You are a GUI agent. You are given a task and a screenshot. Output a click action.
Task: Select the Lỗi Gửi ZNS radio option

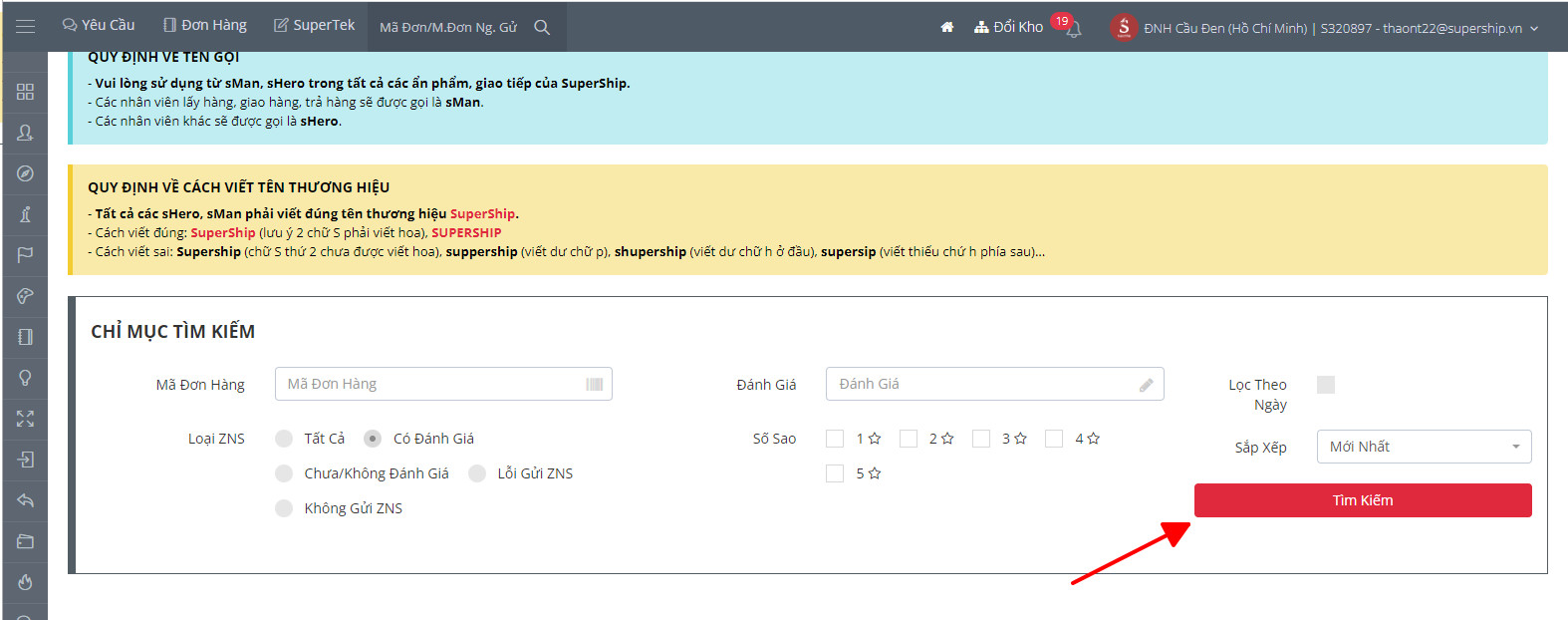[x=477, y=473]
